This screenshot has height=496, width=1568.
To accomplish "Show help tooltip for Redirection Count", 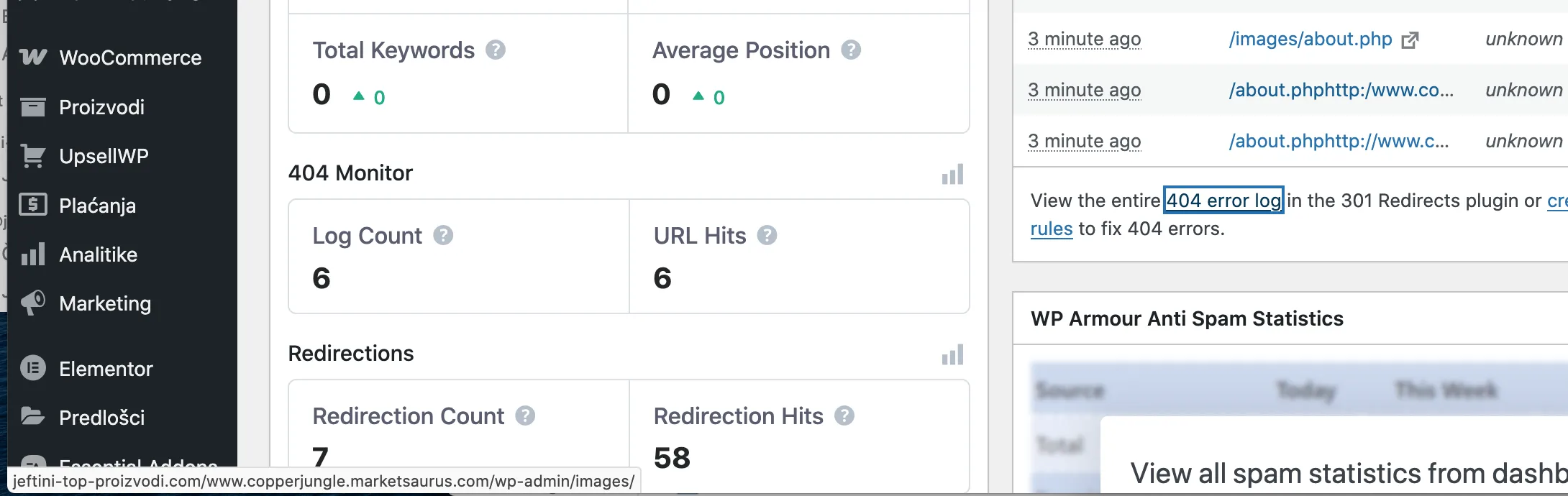I will pyautogui.click(x=526, y=415).
